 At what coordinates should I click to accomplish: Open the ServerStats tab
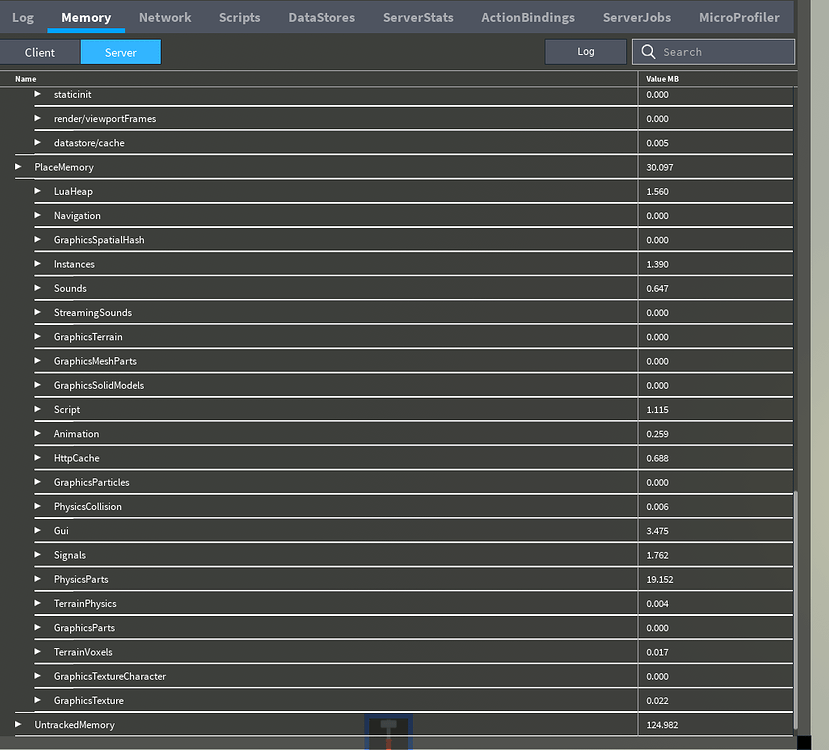418,17
